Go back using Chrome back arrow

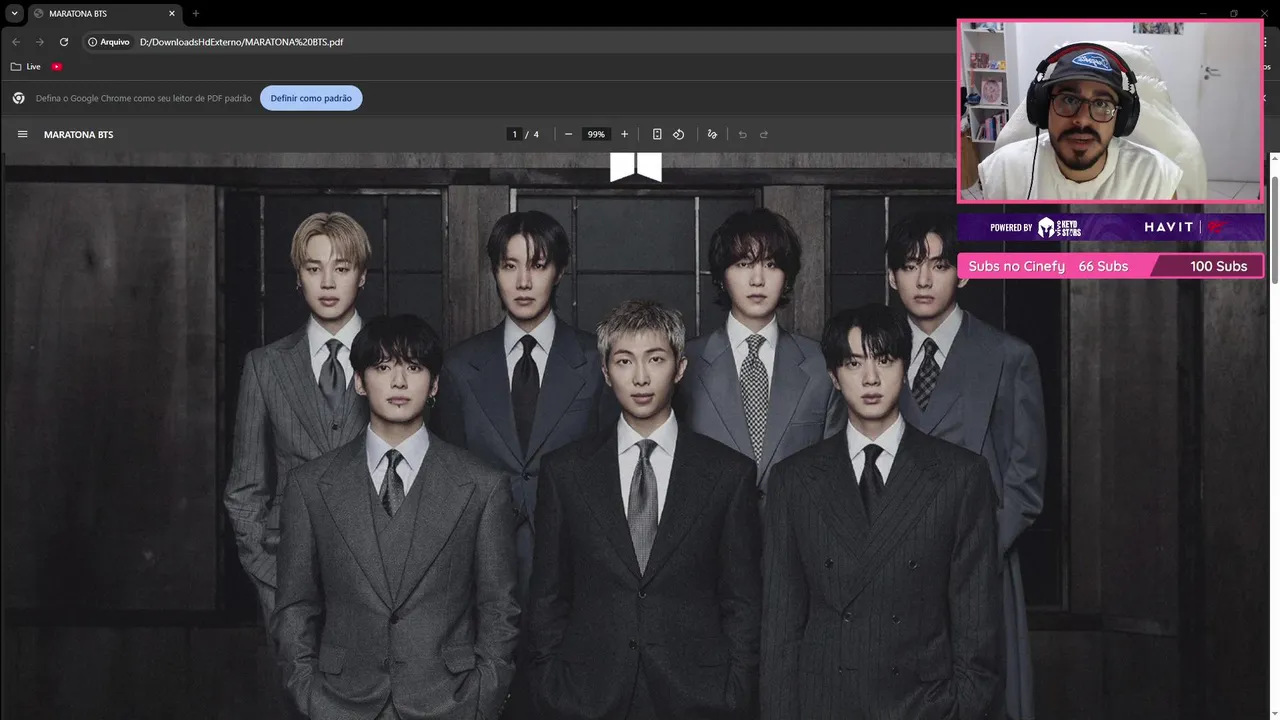[x=16, y=42]
